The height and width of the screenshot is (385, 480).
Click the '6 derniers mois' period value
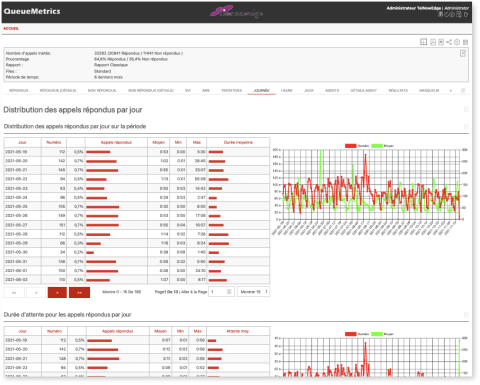click(108, 77)
